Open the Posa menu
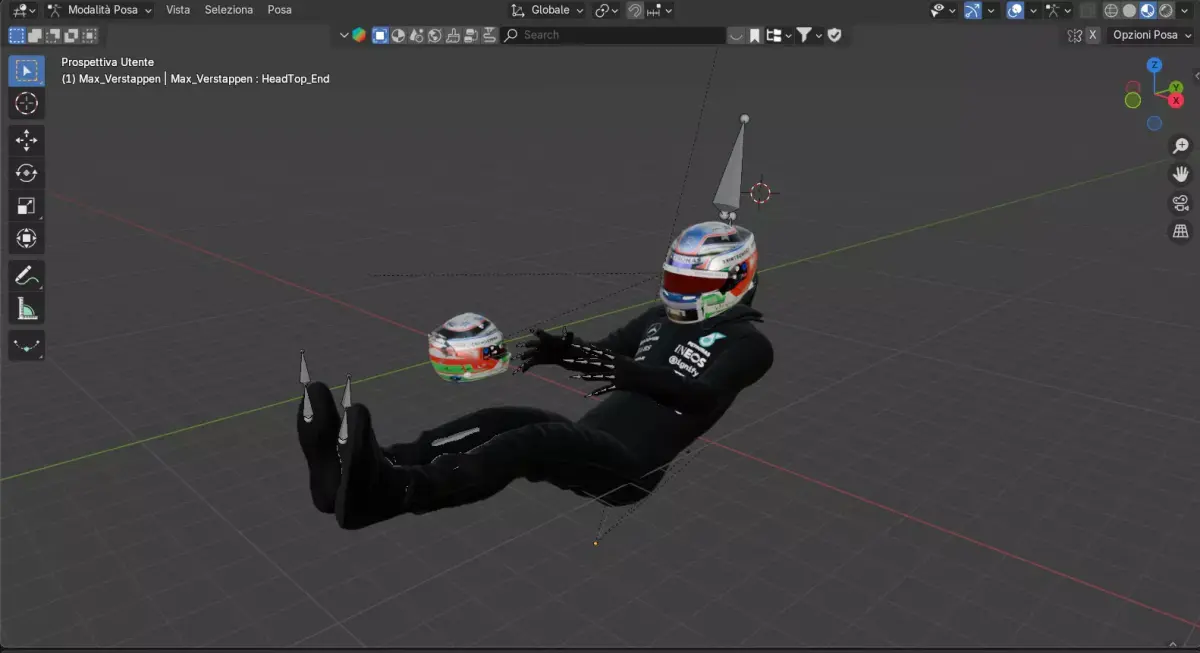Viewport: 1200px width, 653px height. [x=280, y=10]
